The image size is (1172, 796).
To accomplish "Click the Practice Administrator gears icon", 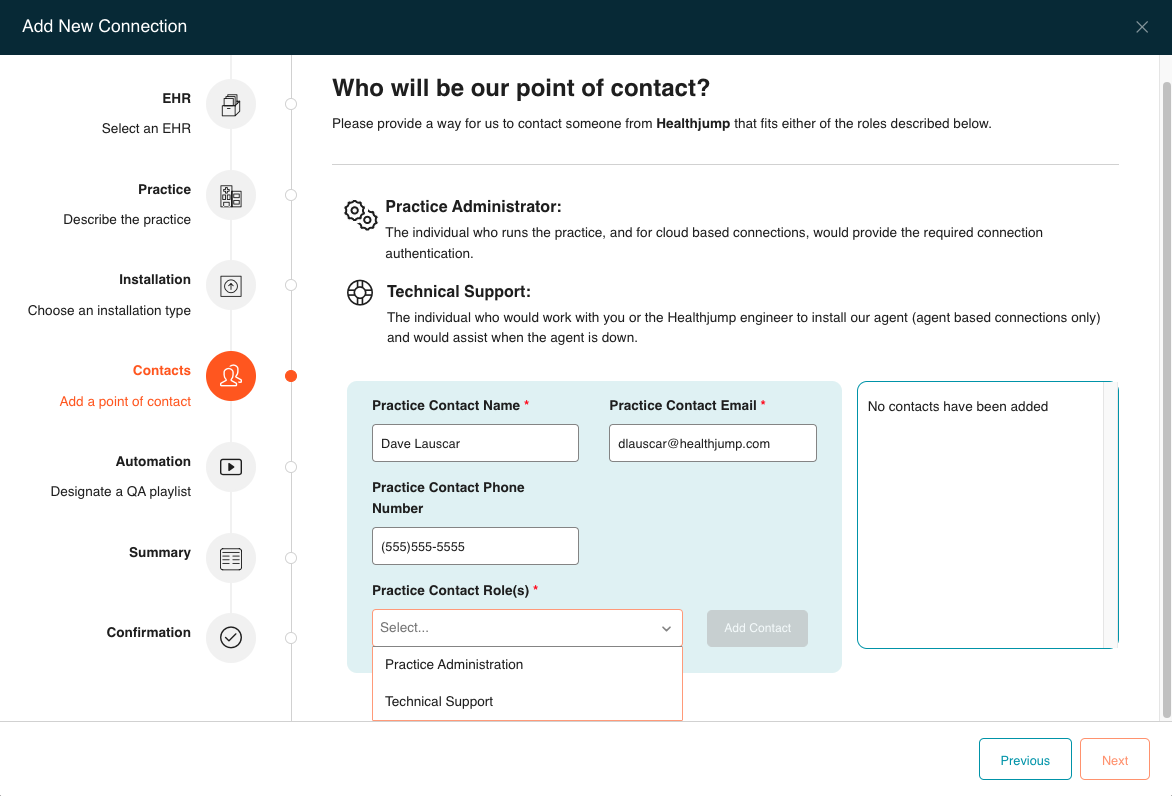I will tap(360, 215).
